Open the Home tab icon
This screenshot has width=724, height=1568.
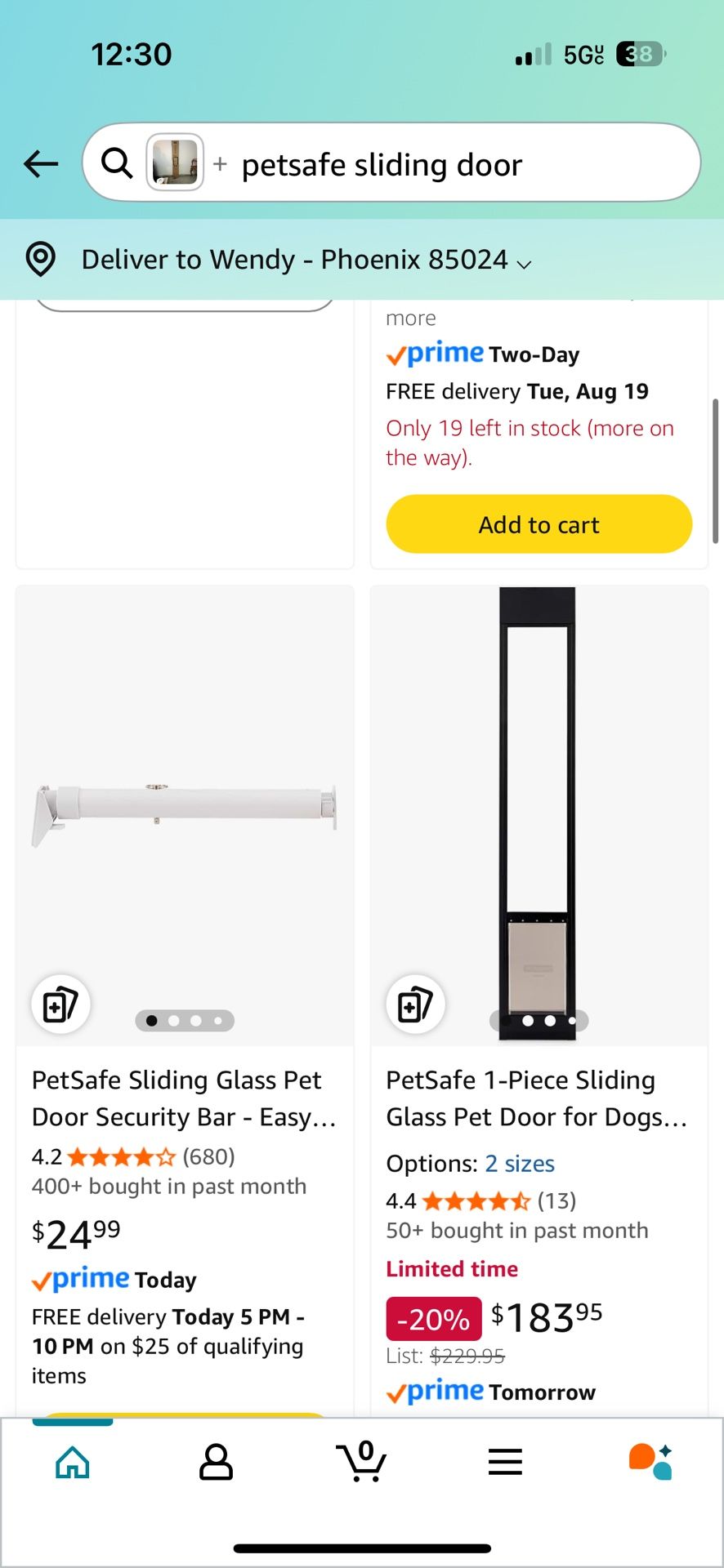pyautogui.click(x=73, y=1462)
